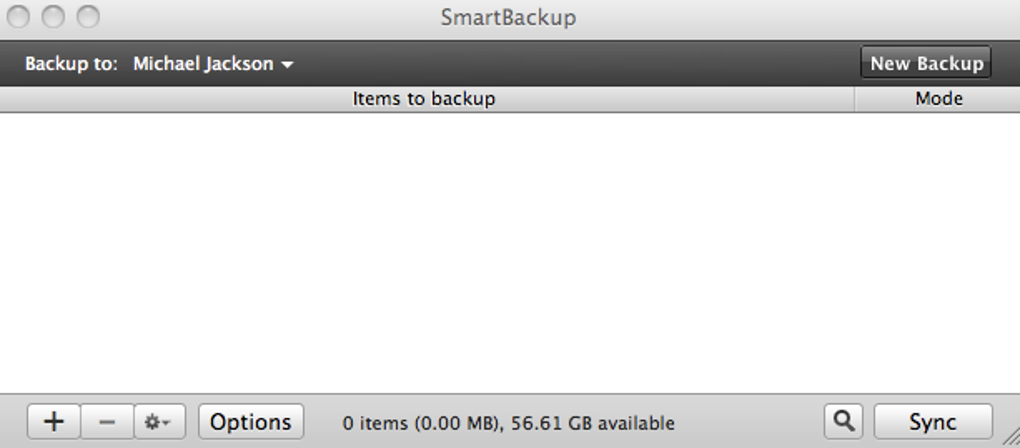This screenshot has height=448, width=1020.
Task: Click the SmartBackup window title
Action: pos(508,18)
